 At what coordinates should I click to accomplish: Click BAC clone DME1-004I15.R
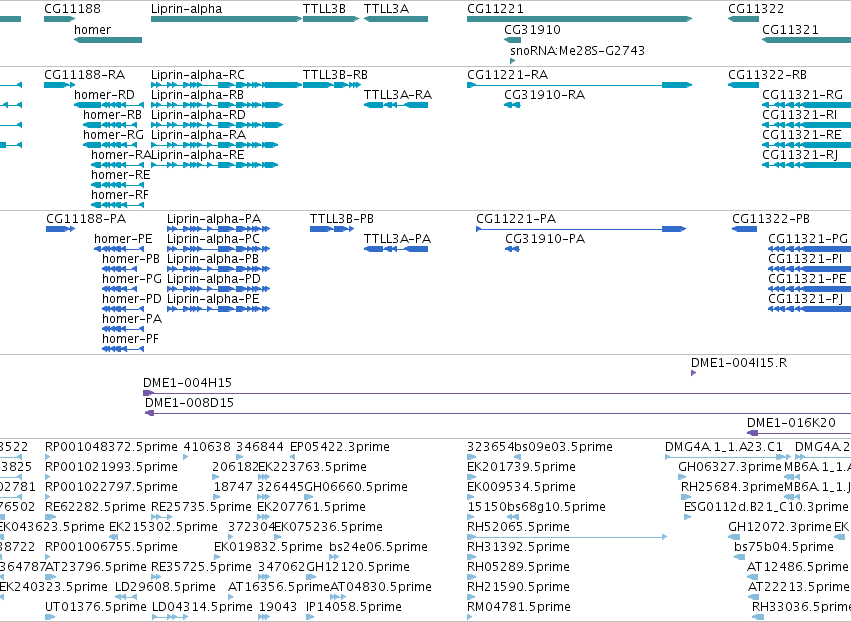coord(739,363)
